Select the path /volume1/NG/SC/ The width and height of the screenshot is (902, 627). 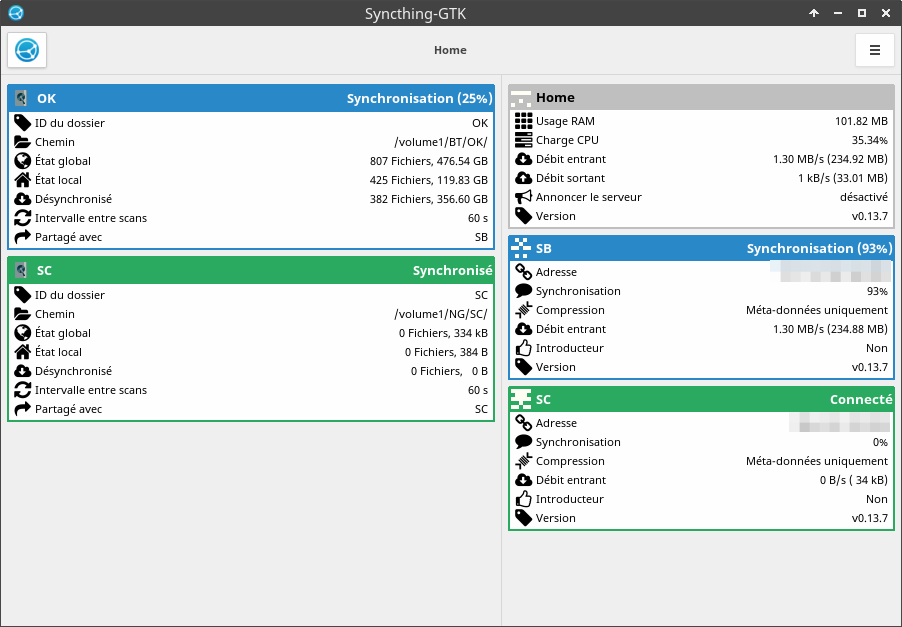point(441,314)
